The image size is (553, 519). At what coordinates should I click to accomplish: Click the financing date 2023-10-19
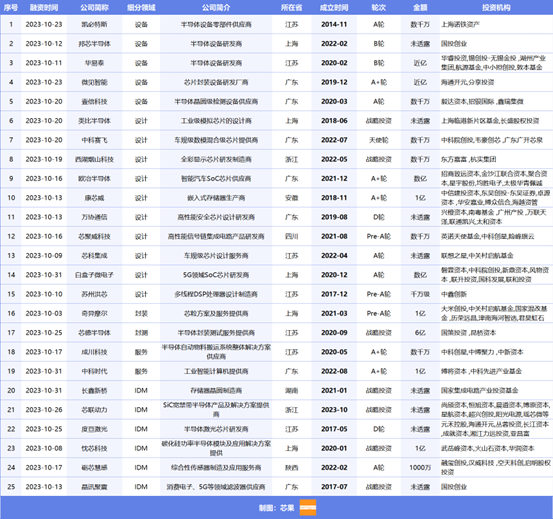44,159
